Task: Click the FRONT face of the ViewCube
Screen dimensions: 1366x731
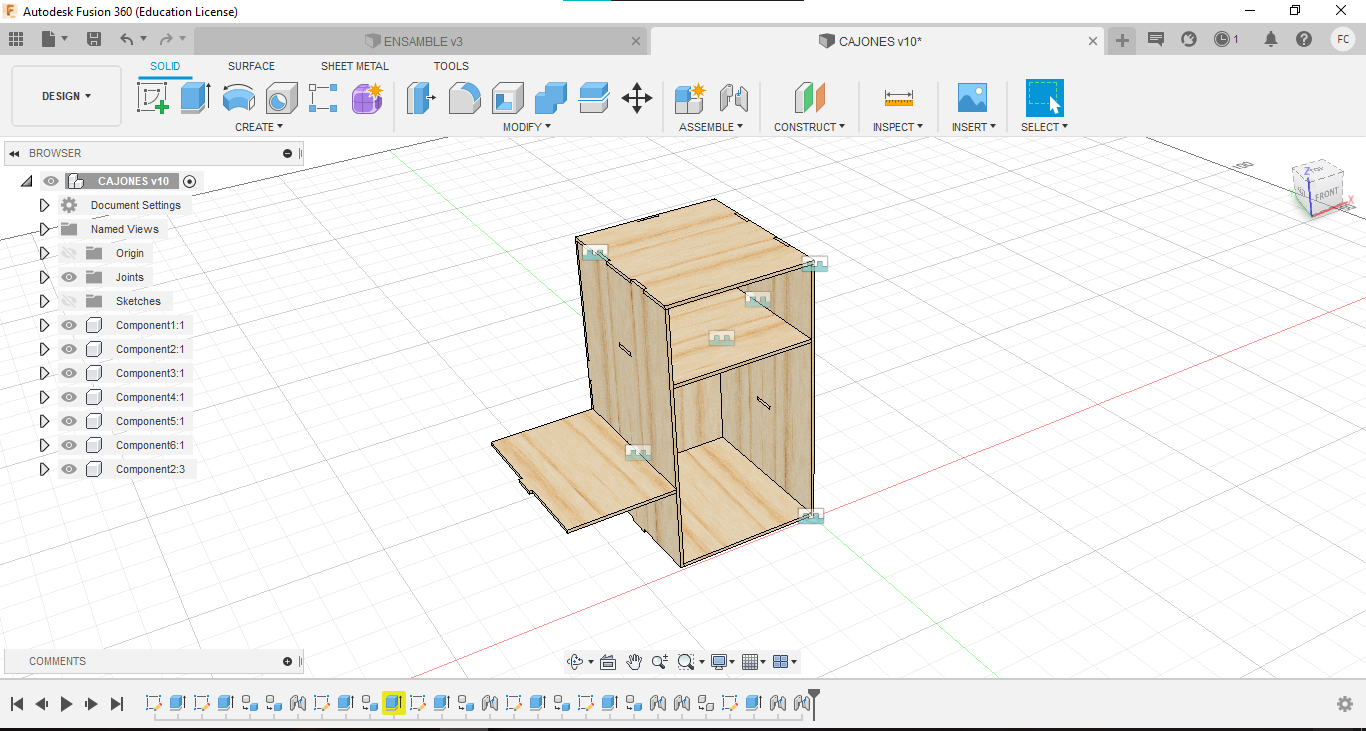Action: (x=1325, y=192)
